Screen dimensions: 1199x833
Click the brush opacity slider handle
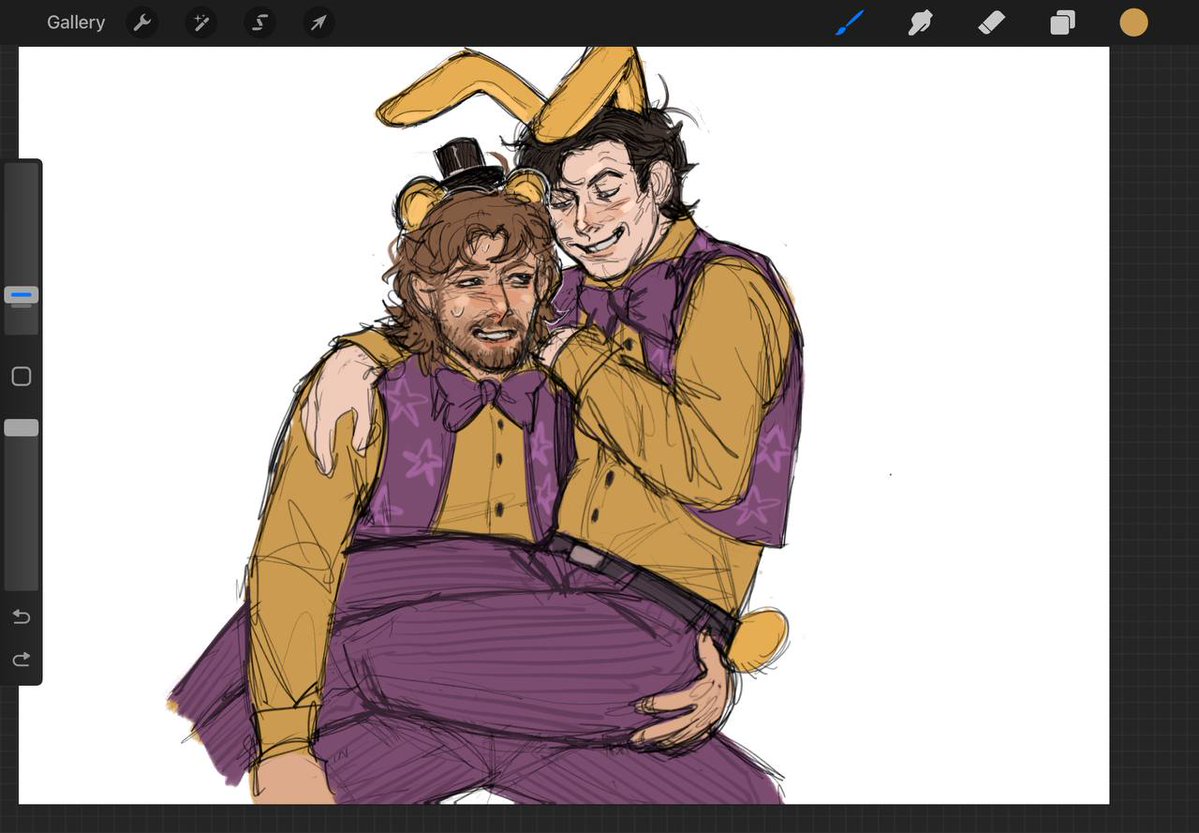(x=21, y=428)
